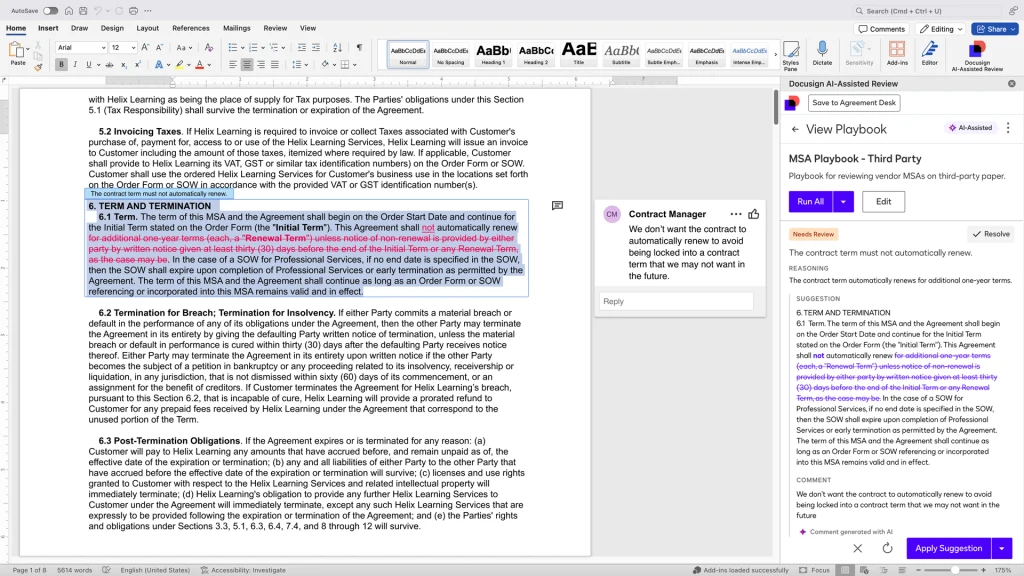
Task: Regenerate the suggestion with refresh icon
Action: click(x=887, y=548)
